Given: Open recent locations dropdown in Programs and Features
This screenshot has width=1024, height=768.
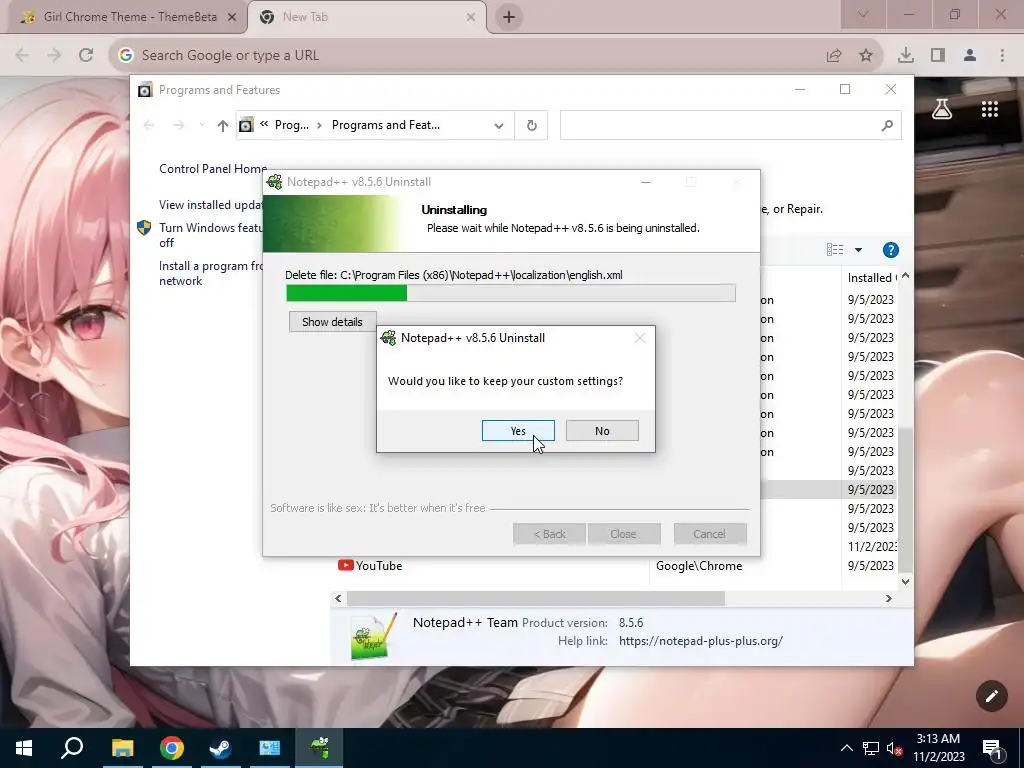Looking at the screenshot, I should pos(202,125).
